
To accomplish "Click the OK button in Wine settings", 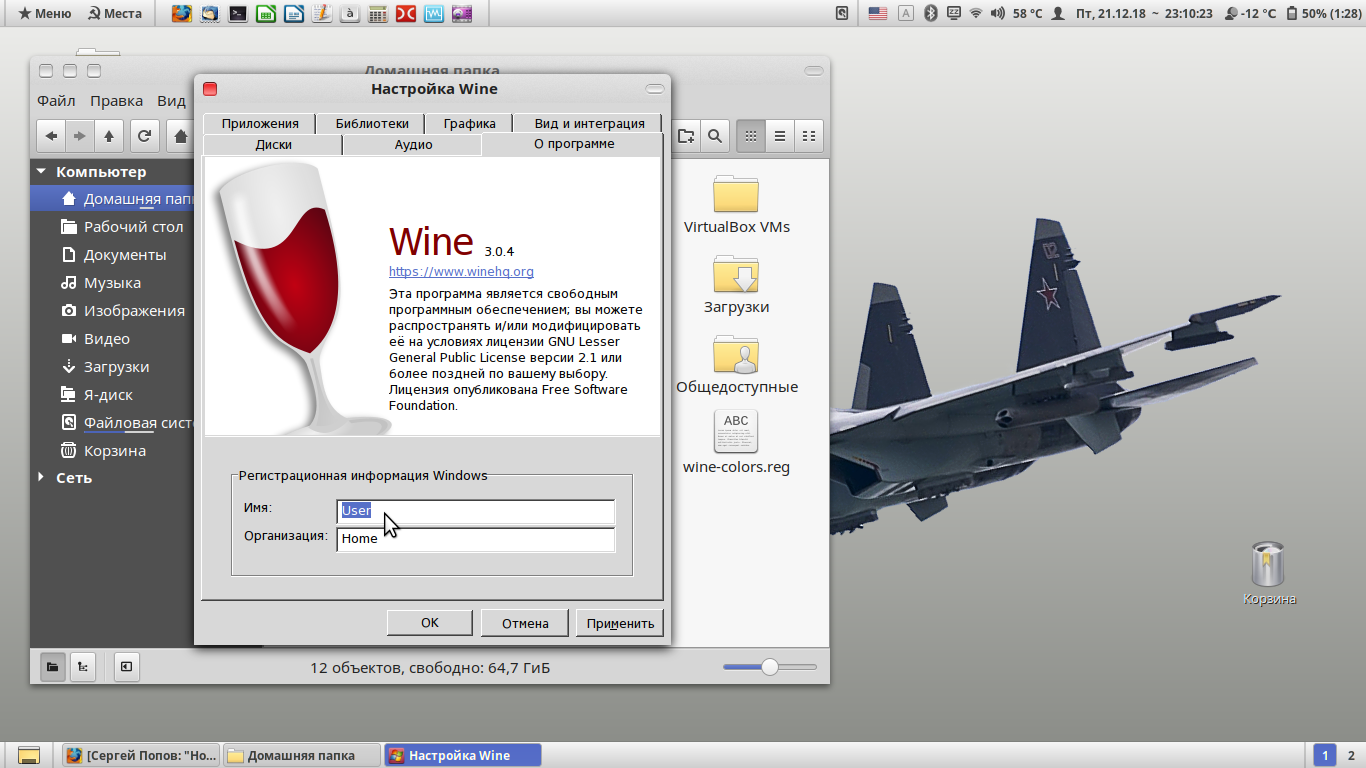I will click(x=430, y=623).
